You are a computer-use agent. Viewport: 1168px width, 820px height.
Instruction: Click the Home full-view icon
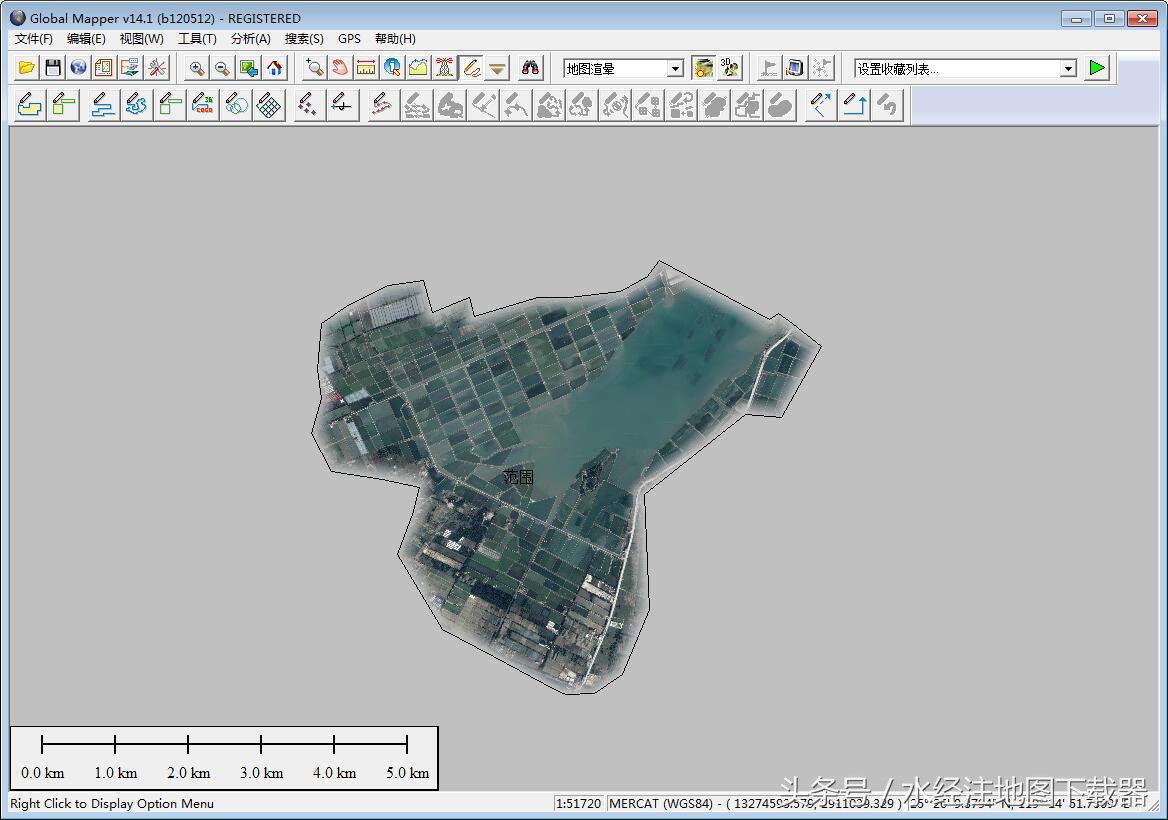click(x=275, y=68)
